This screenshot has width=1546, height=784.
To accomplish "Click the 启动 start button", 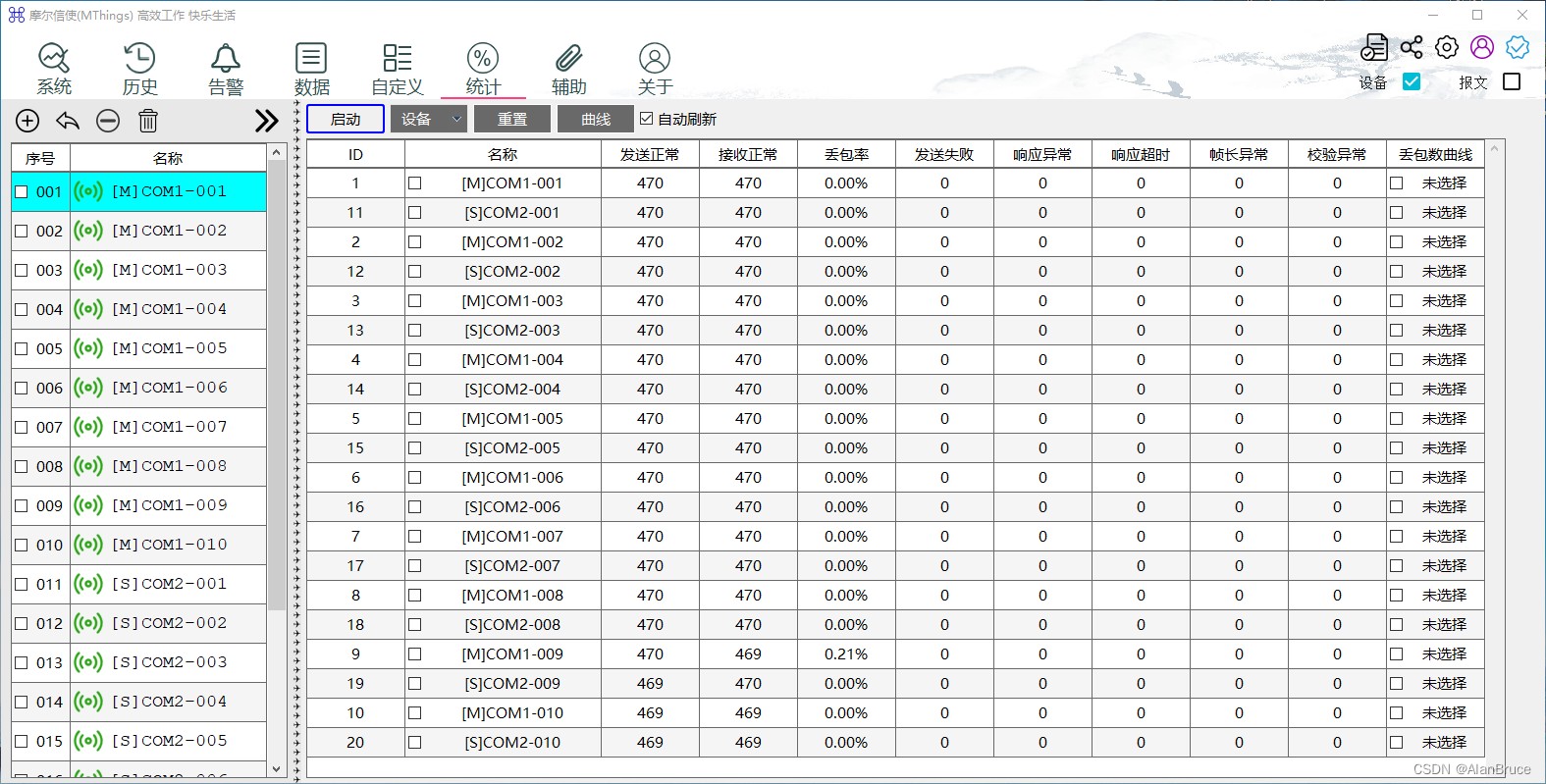I will click(346, 119).
